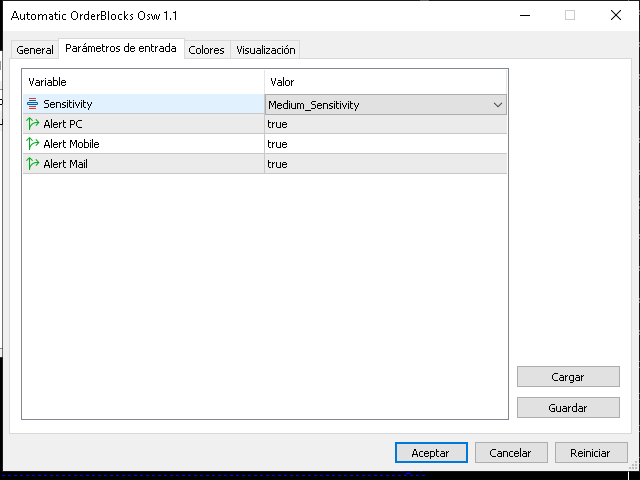Screen dimensions: 640x480
Task: Open the Colores tab
Action: [207, 50]
